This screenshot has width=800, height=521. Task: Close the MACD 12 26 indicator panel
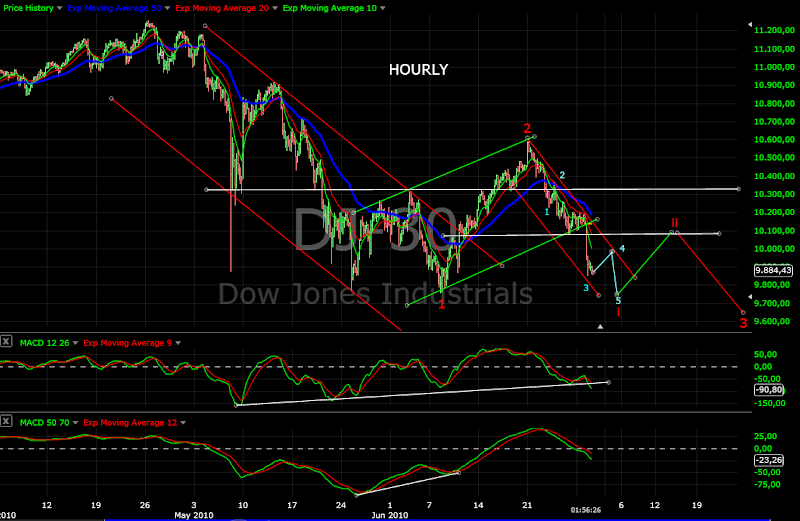point(6,341)
